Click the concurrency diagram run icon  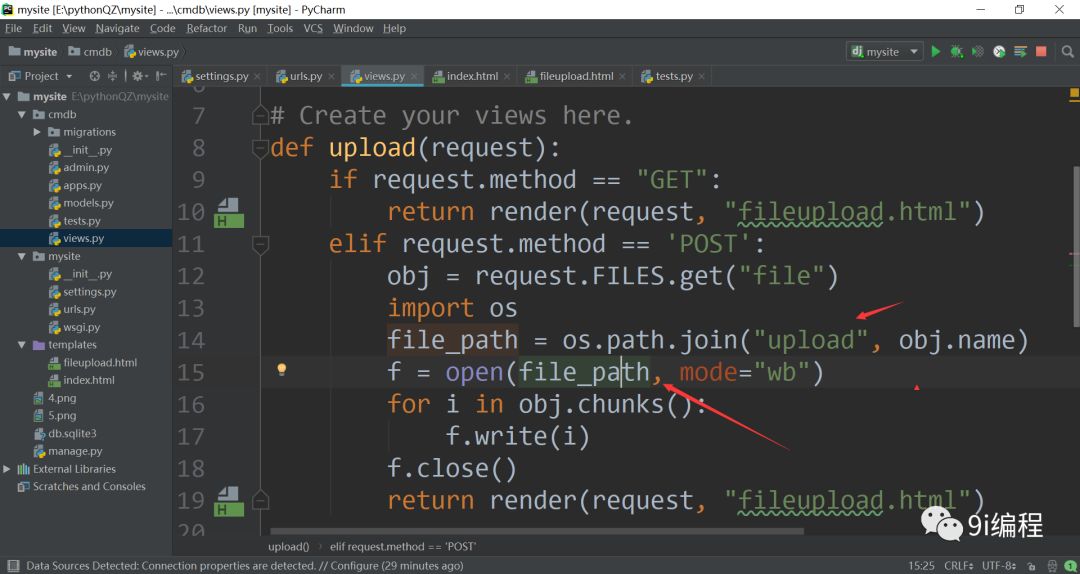pyautogui.click(x=1020, y=52)
